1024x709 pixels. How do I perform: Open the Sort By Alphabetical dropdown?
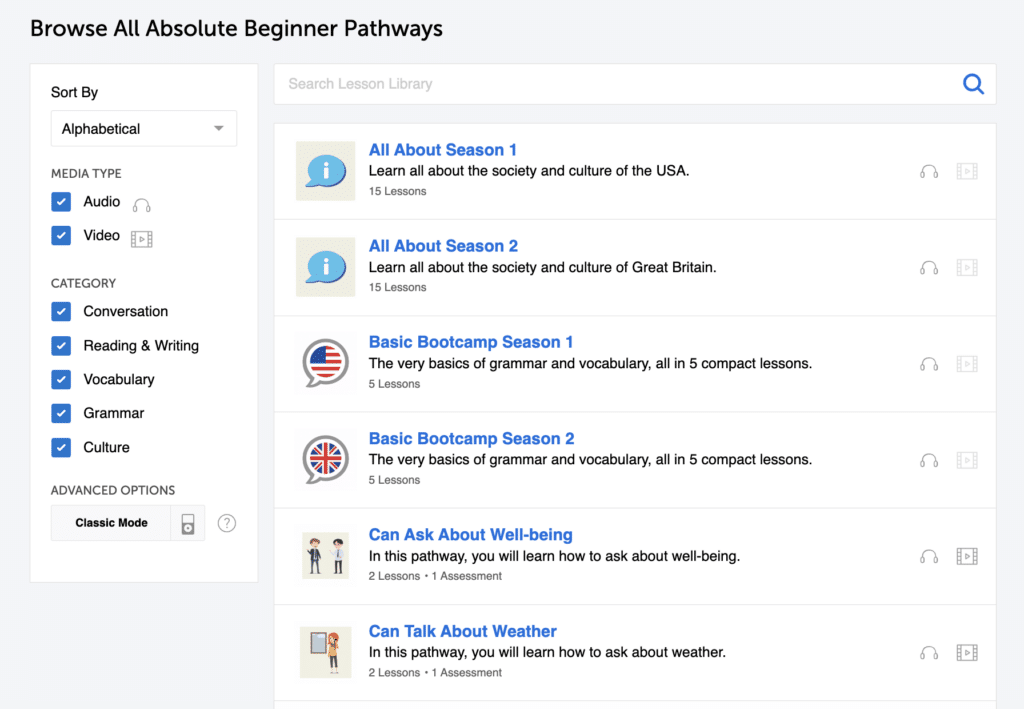[x=144, y=129]
